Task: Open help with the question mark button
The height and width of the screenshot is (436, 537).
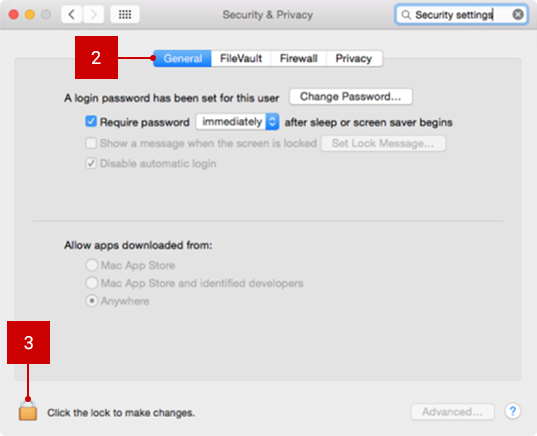Action: tap(512, 411)
